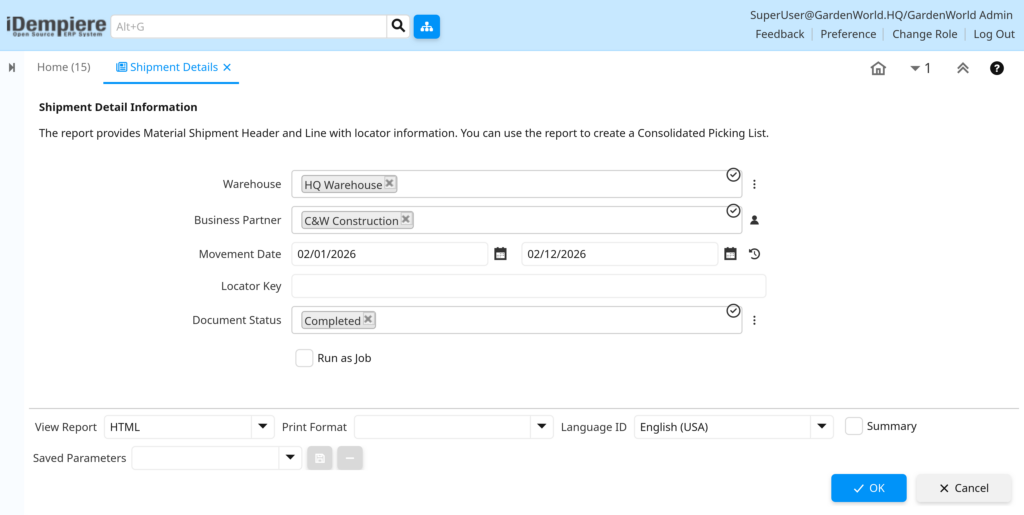Image resolution: width=1024 pixels, height=515 pixels.
Task: Expand the Saved Parameters dropdown
Action: pyautogui.click(x=290, y=458)
